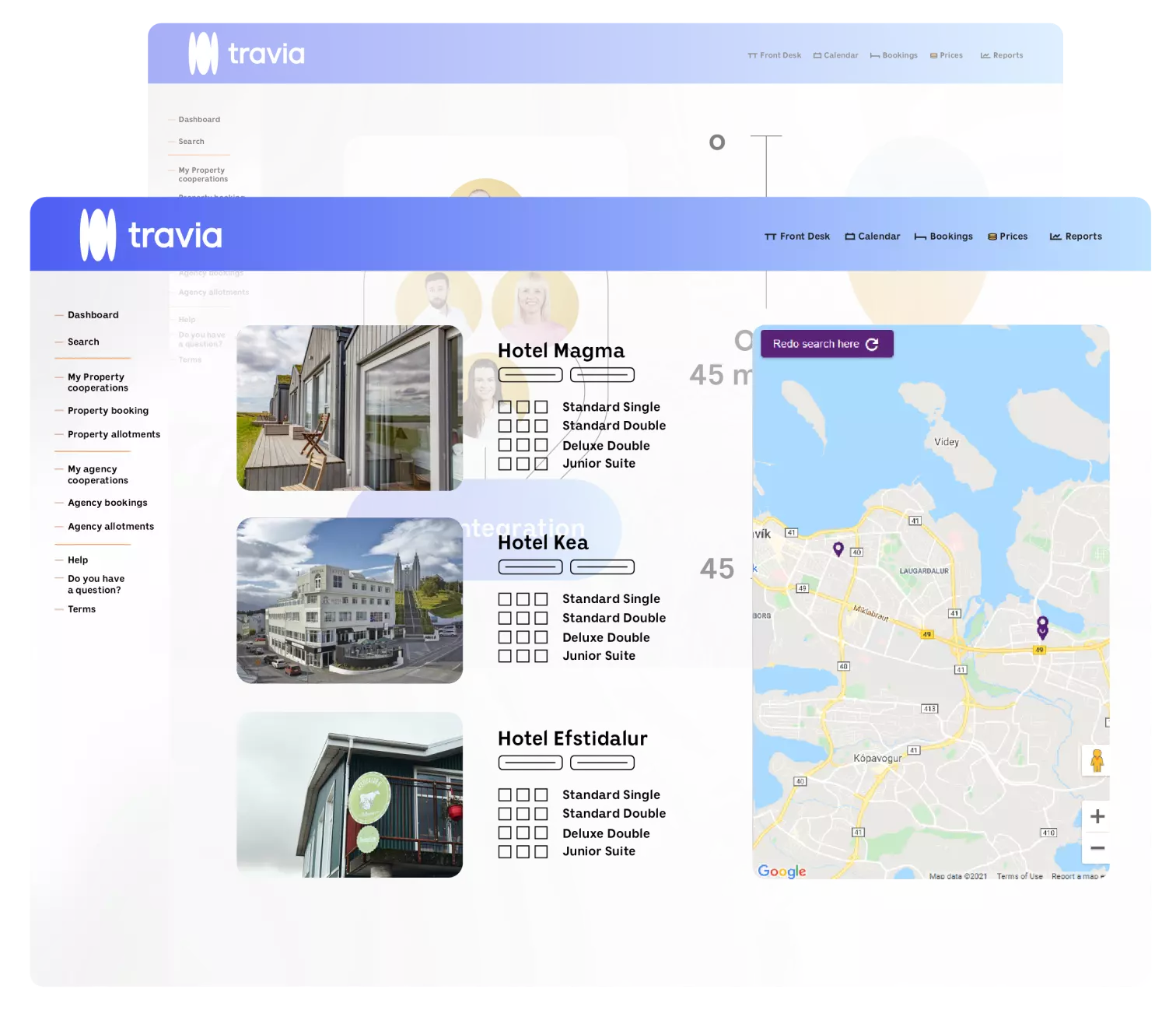This screenshot has height=1010, width=1176.
Task: Open Bookings in the front window header
Action: (x=943, y=237)
